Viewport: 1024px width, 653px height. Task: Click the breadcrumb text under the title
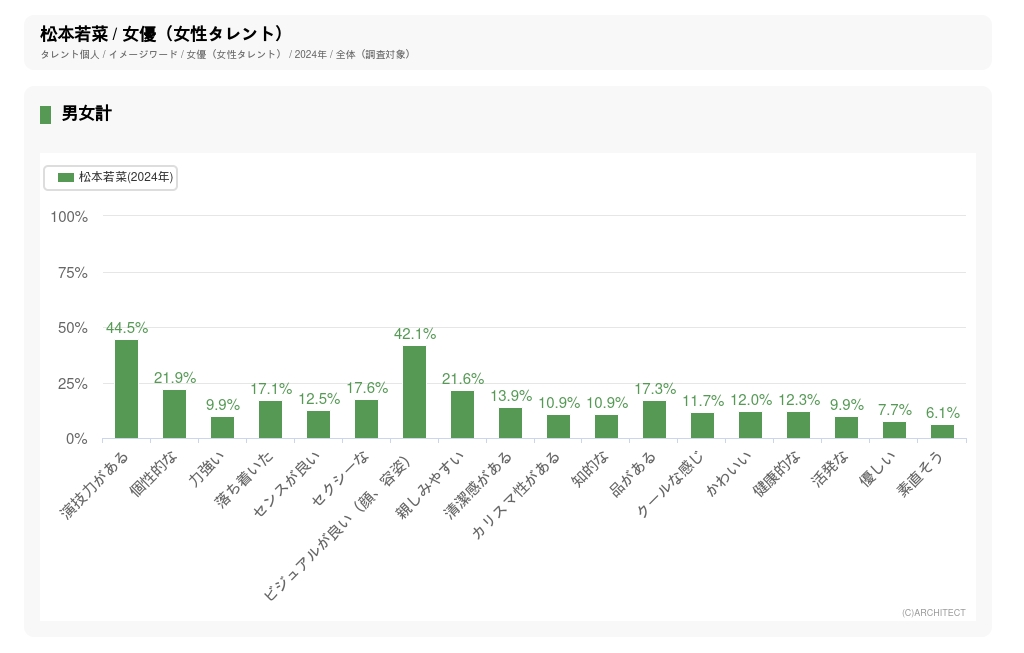pyautogui.click(x=225, y=54)
